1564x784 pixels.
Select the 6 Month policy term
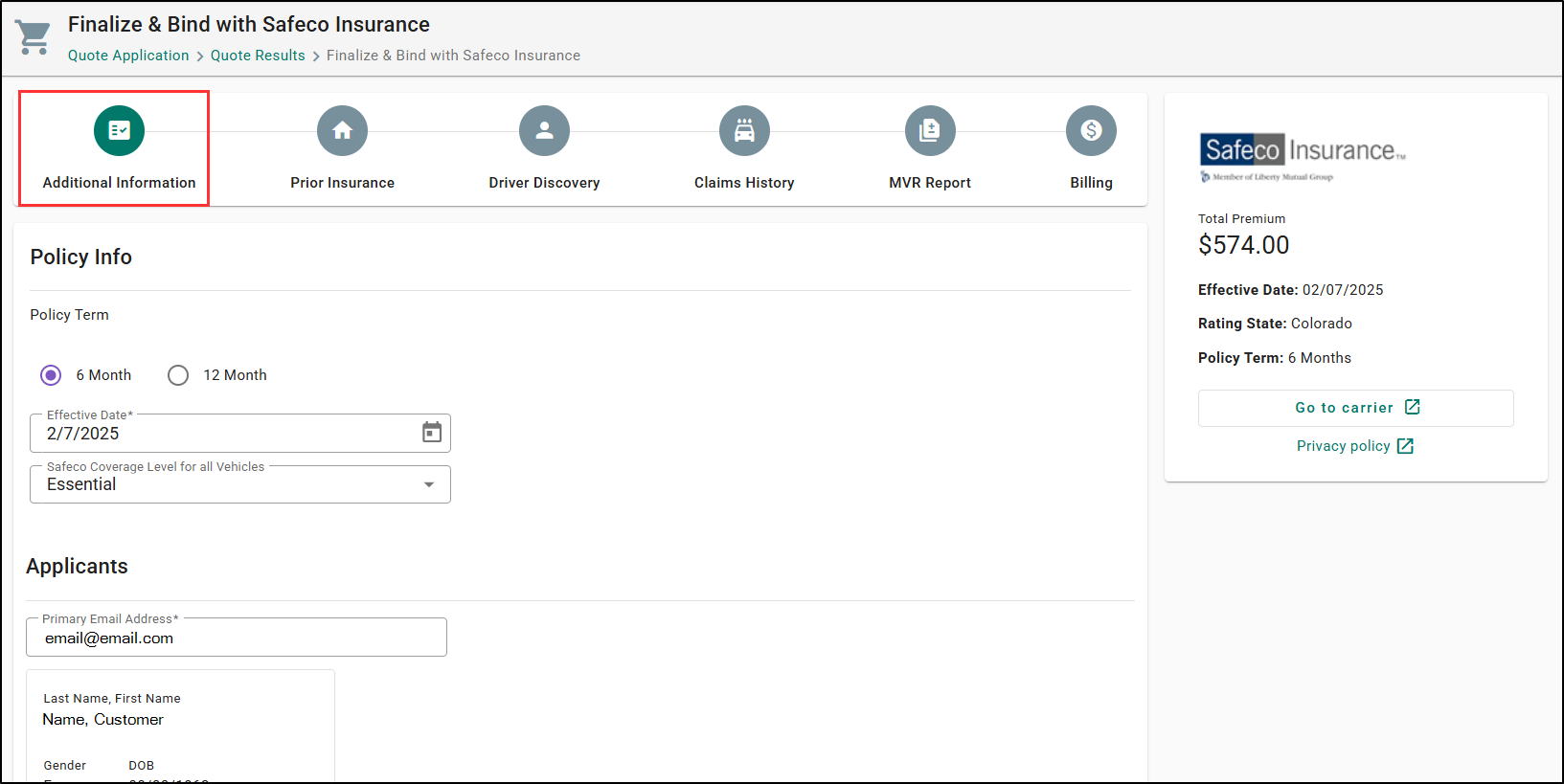(51, 375)
